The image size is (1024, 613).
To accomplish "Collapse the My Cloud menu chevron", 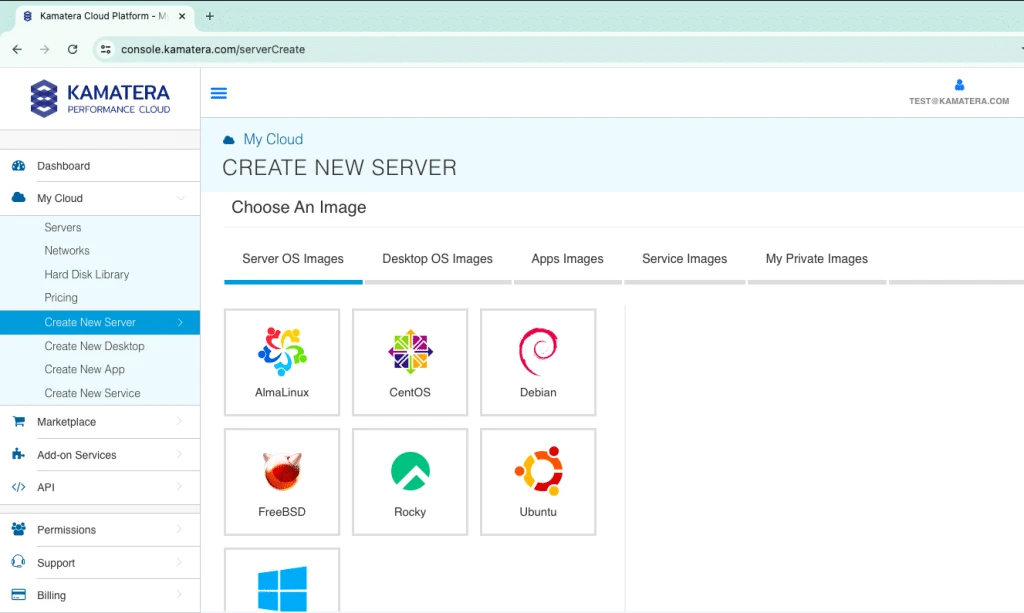I will 180,198.
